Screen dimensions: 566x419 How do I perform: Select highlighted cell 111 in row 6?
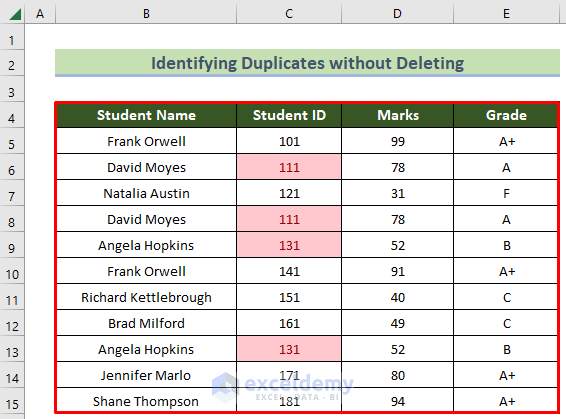(x=289, y=167)
